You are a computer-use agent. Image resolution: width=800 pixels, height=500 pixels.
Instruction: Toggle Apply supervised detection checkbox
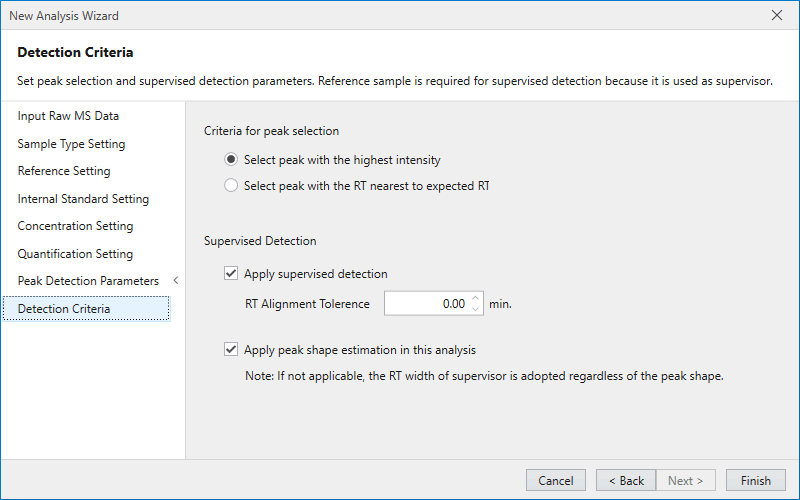pos(232,274)
